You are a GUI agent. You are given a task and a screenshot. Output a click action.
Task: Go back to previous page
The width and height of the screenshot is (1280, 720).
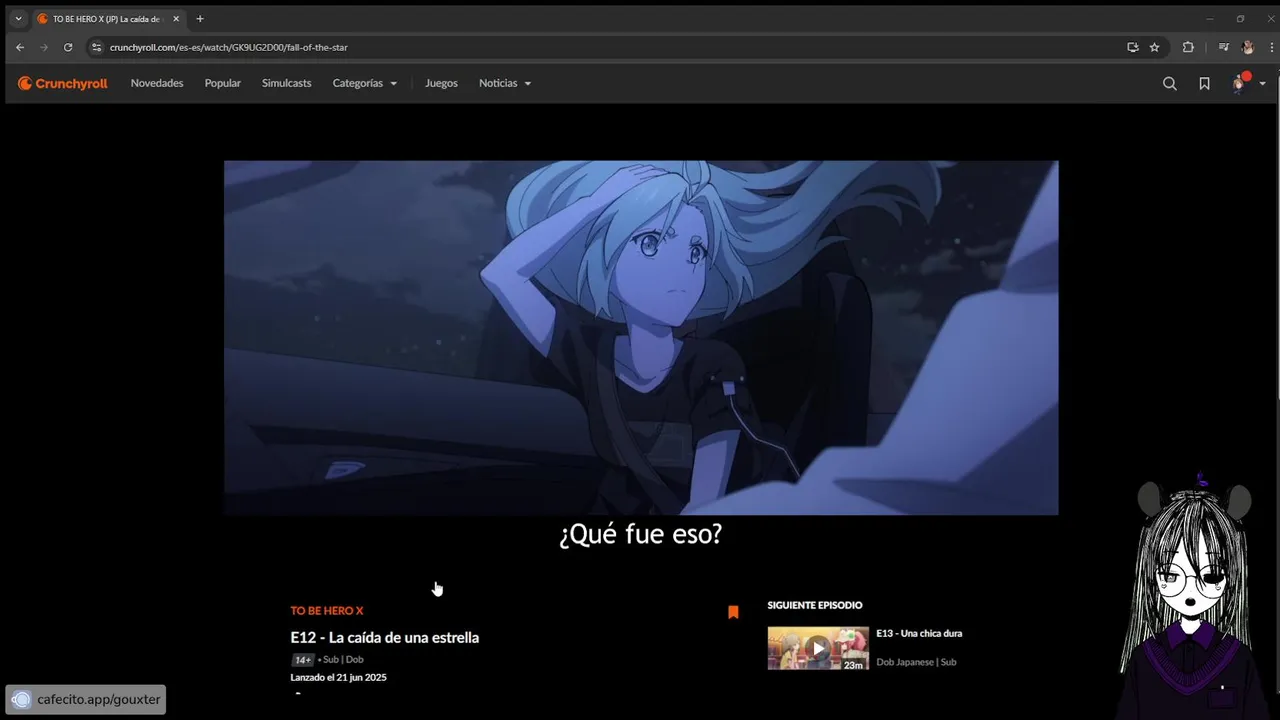click(20, 47)
